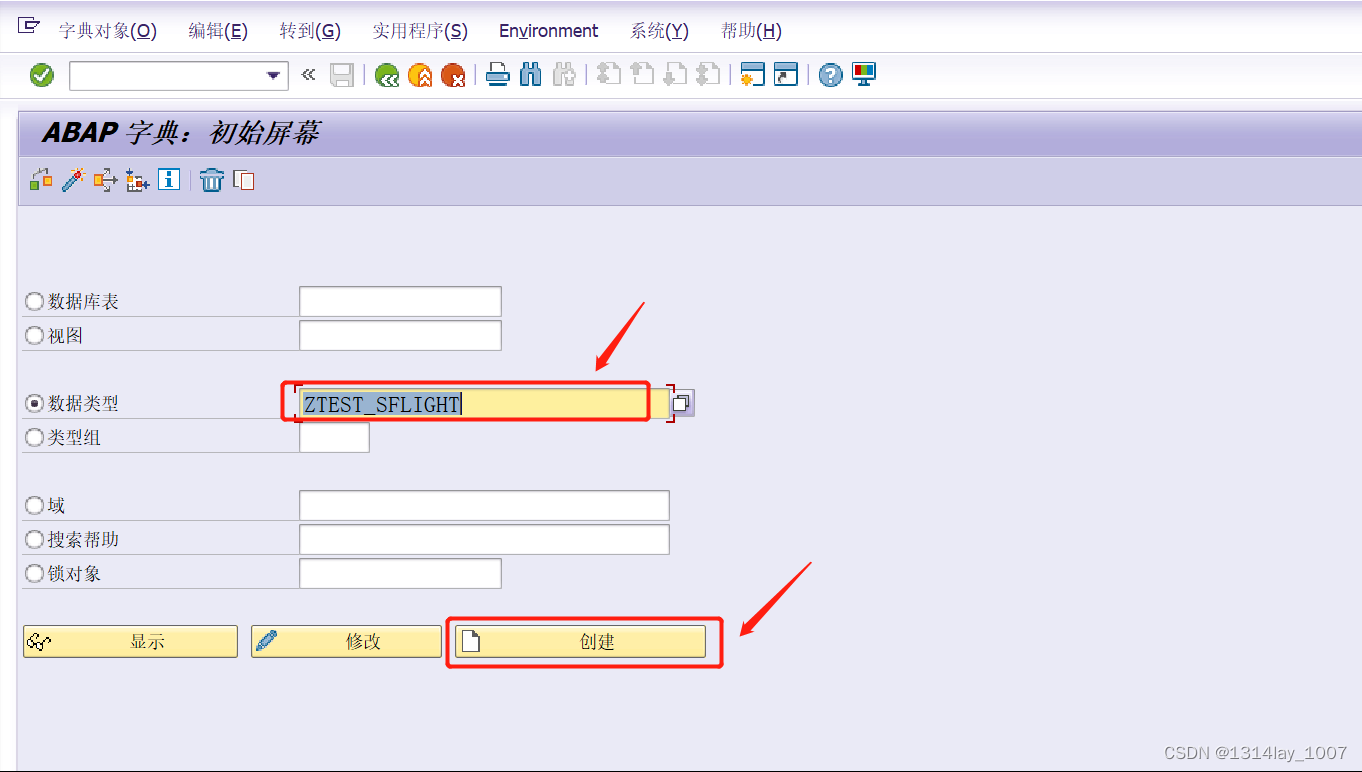Select the 类型组 radio button
Screen dimensions: 1362x772
pos(35,438)
